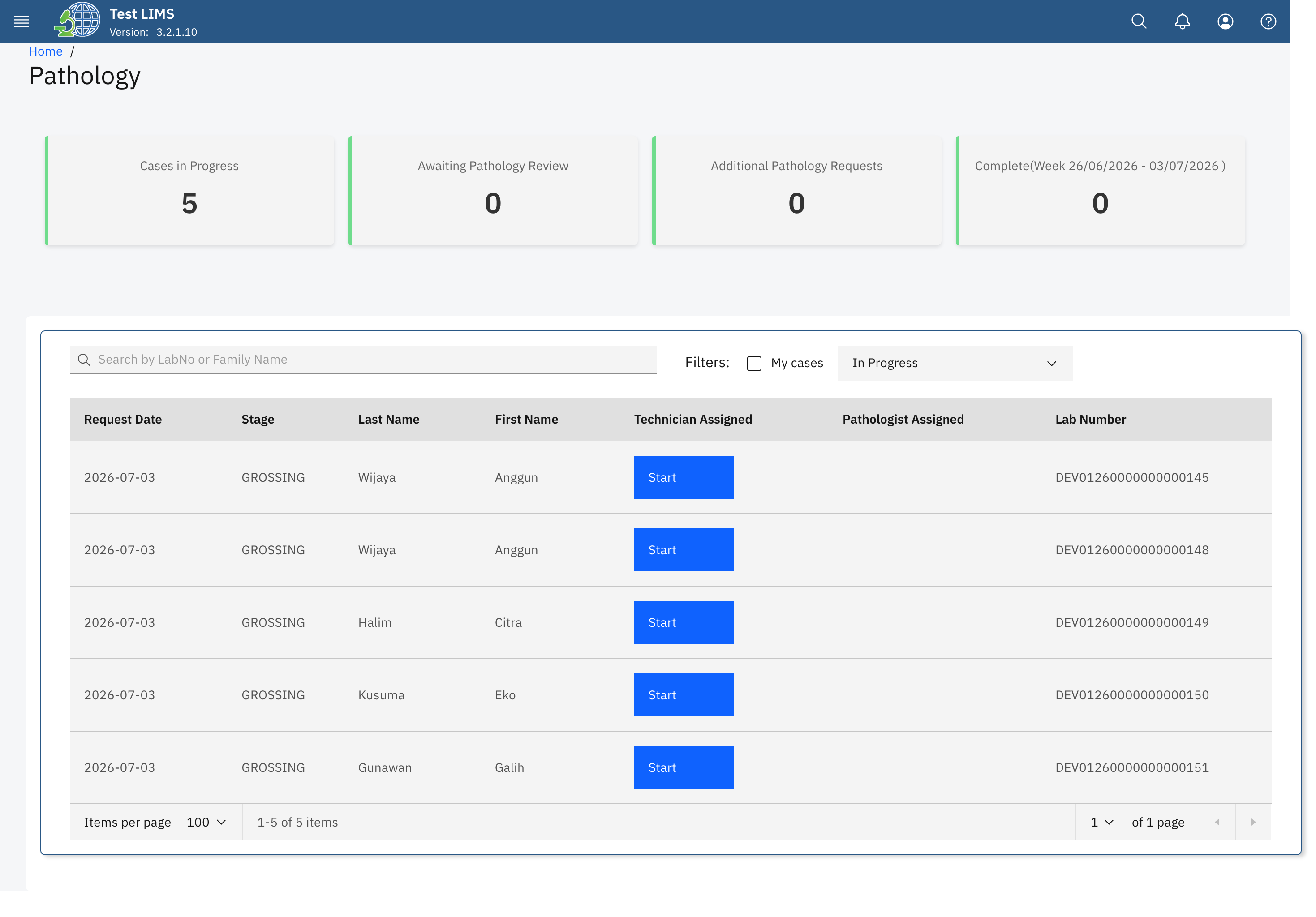The width and height of the screenshot is (1316, 917).
Task: Click last name Halim
Action: 375,622
